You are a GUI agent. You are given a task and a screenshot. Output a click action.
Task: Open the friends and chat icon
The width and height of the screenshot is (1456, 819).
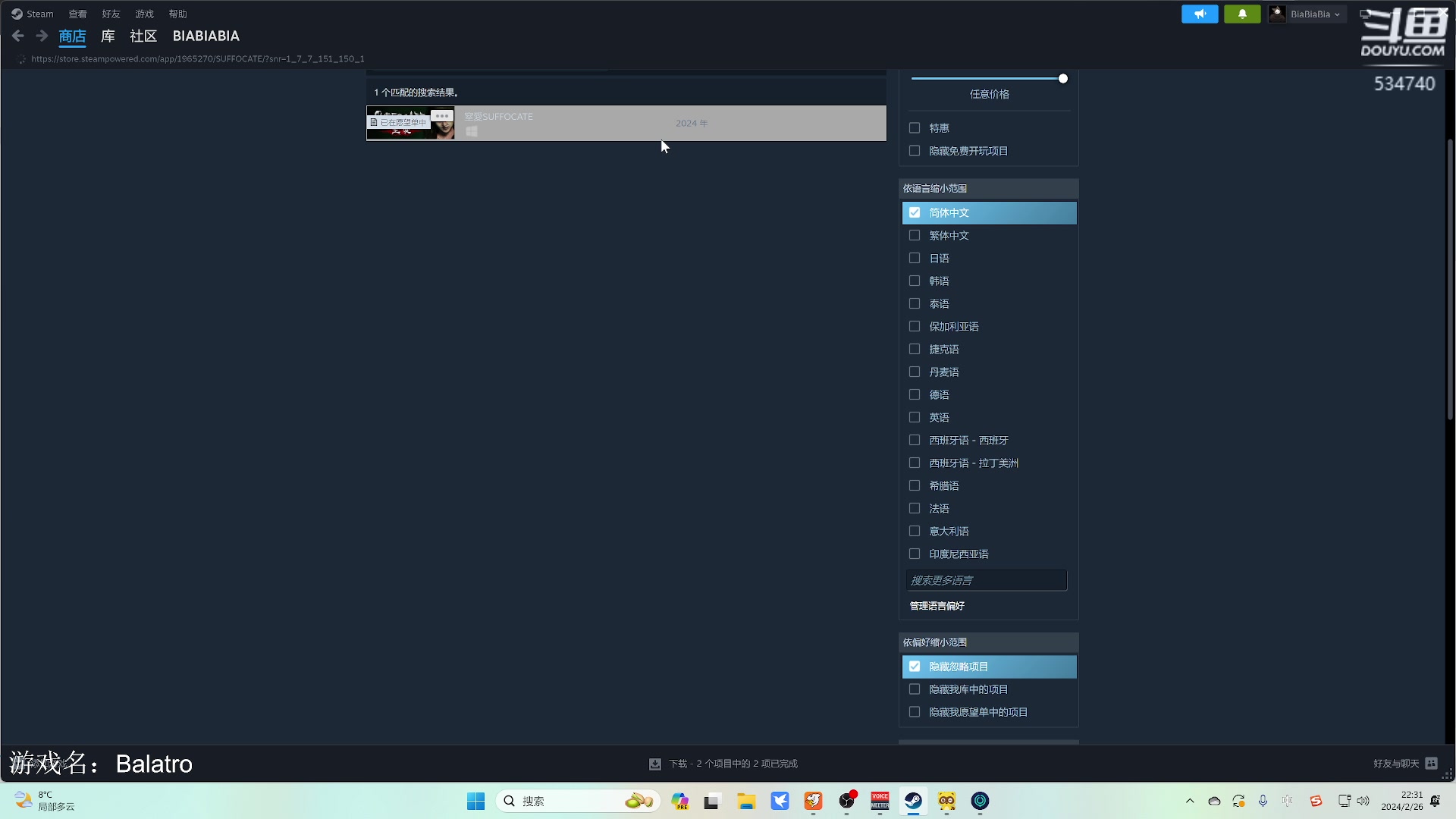[1432, 763]
